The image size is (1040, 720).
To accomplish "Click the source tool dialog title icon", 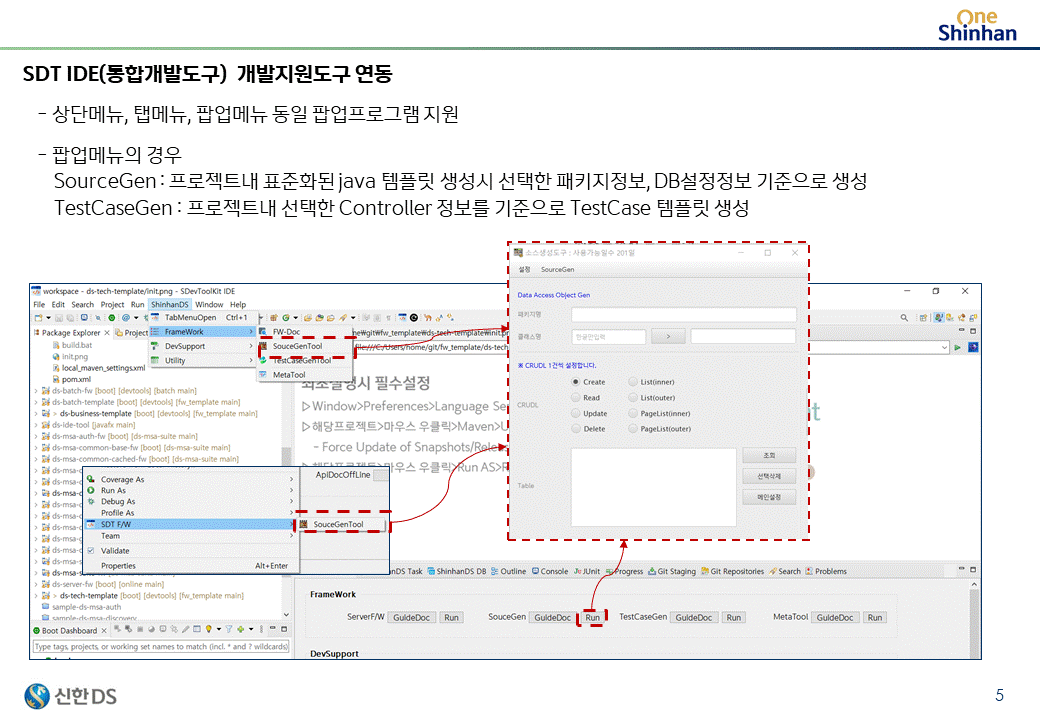I will click(519, 253).
